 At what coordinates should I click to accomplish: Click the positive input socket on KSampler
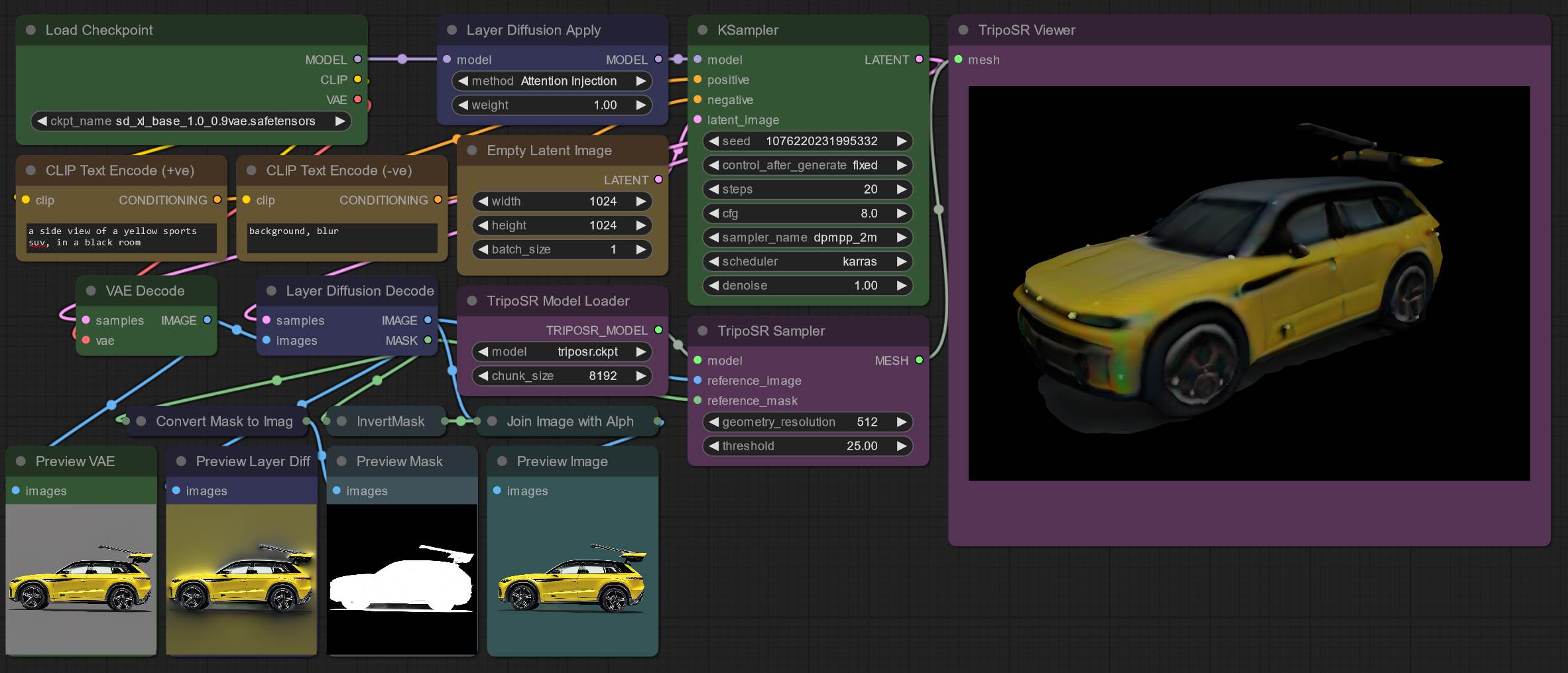click(x=697, y=80)
